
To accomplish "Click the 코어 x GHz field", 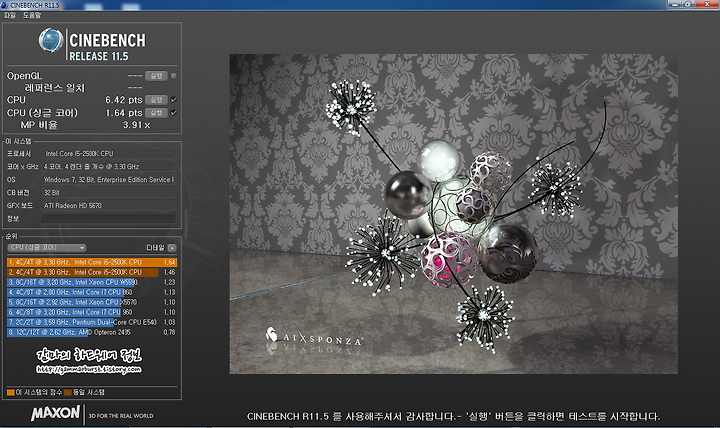I will [x=109, y=166].
